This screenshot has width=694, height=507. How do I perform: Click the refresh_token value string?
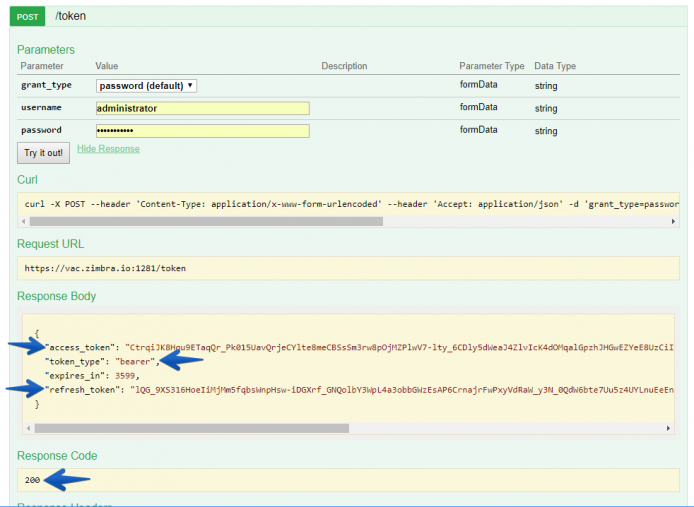pos(402,390)
